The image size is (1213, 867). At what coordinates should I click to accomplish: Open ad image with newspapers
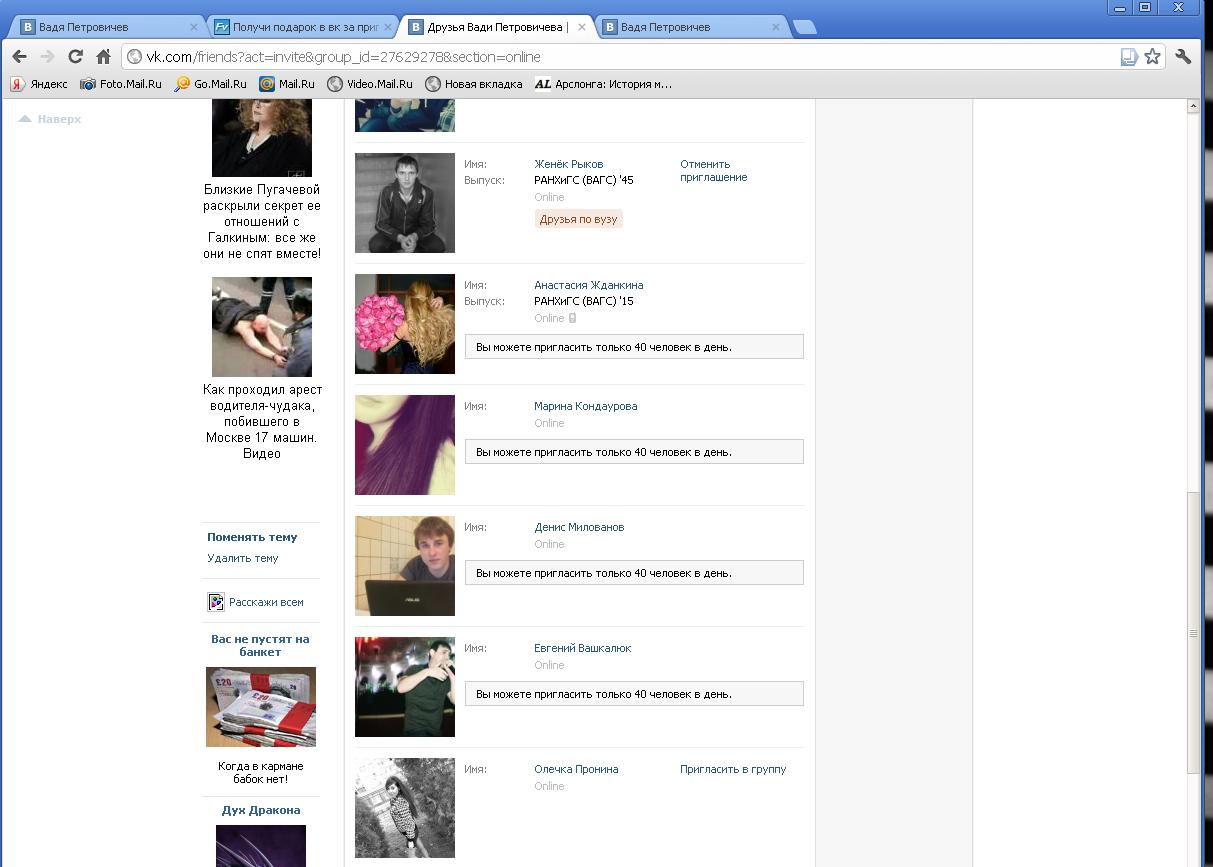tap(261, 707)
